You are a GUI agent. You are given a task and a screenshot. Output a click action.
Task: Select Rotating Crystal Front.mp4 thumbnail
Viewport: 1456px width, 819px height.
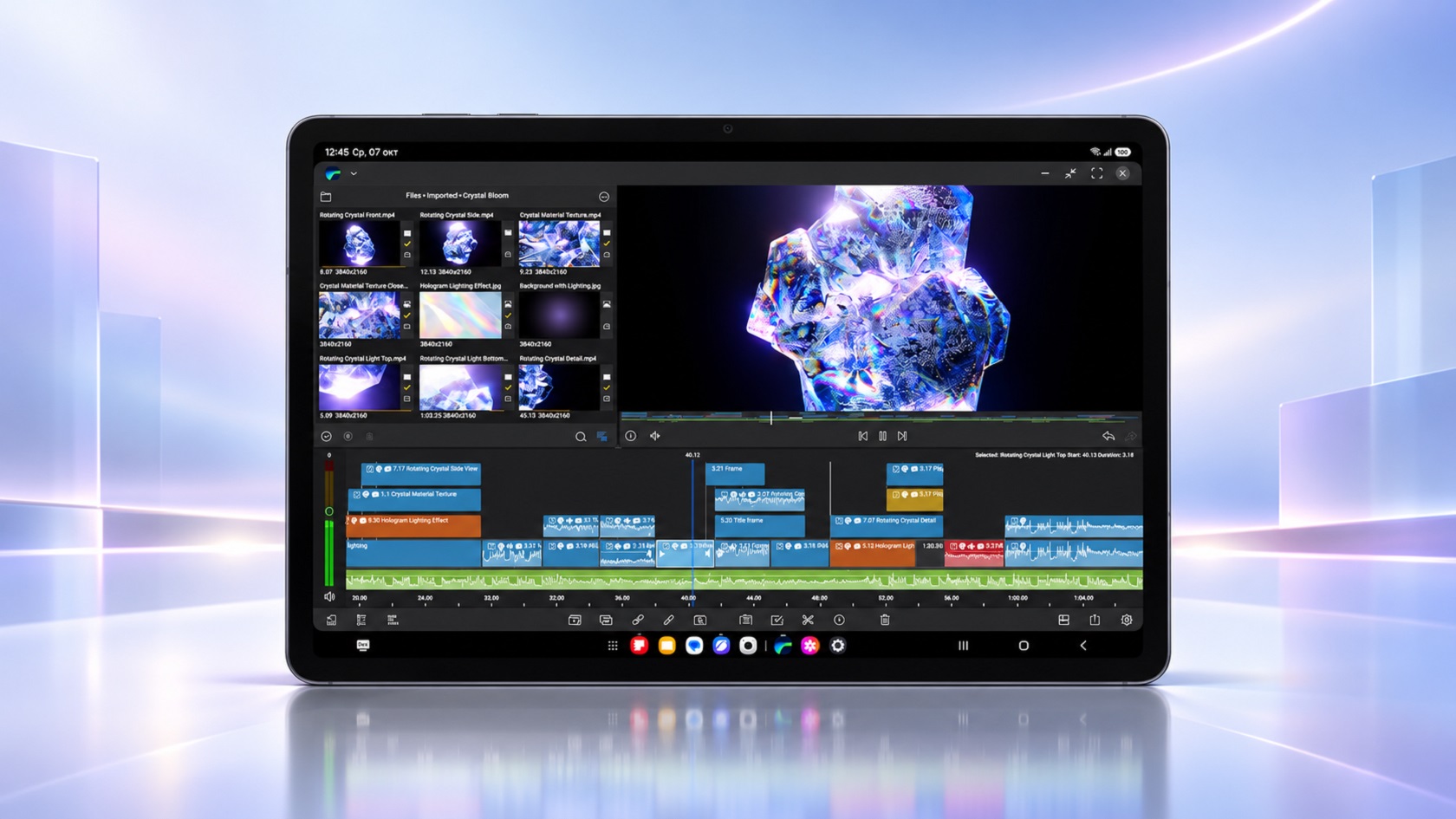pos(359,244)
